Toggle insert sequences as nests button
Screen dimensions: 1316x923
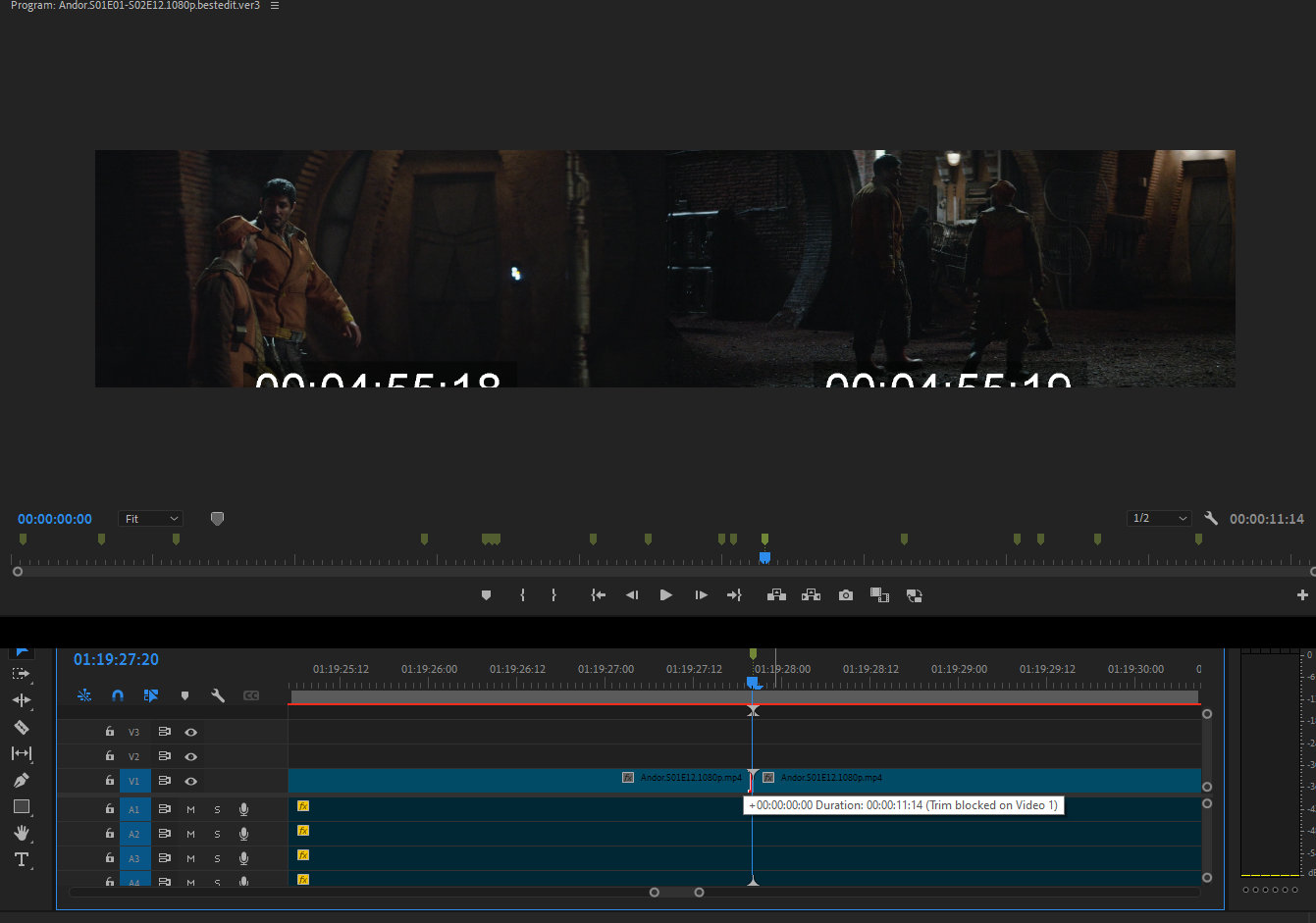click(x=84, y=695)
